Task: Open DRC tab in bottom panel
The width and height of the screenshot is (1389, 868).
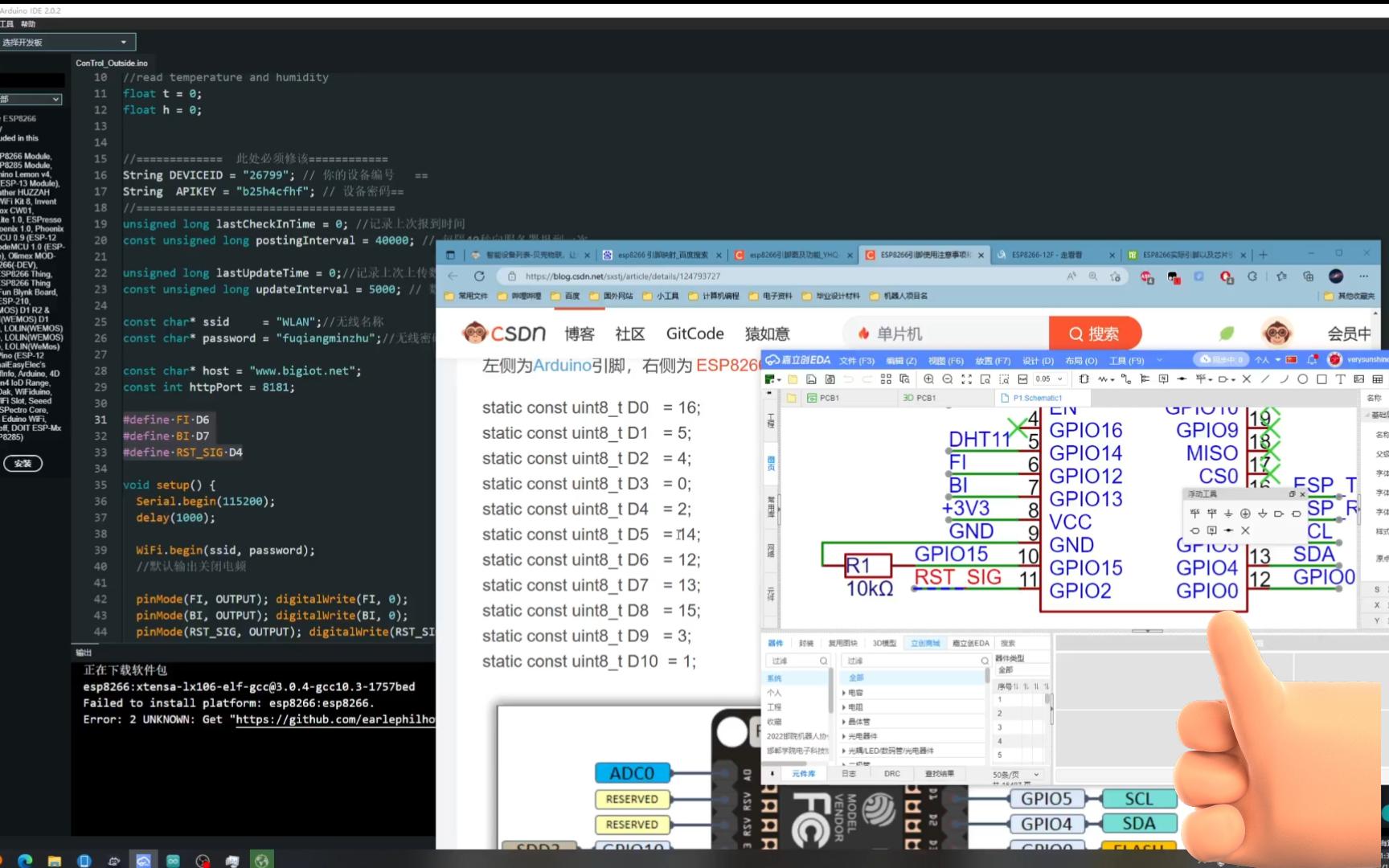Action: [892, 773]
